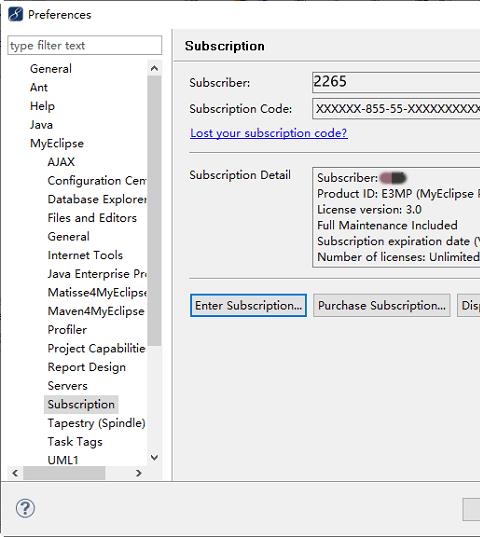The image size is (480, 537).
Task: Open the Database Explorer item
Action: [97, 199]
